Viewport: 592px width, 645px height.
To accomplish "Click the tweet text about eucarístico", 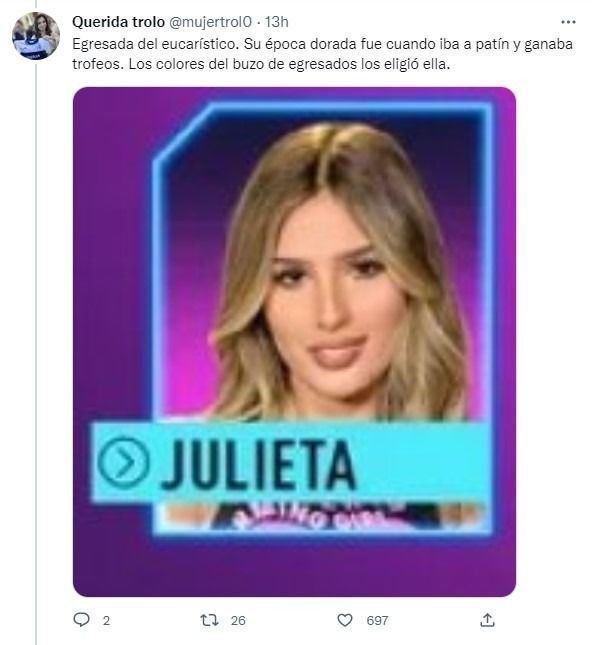I will 322,54.
